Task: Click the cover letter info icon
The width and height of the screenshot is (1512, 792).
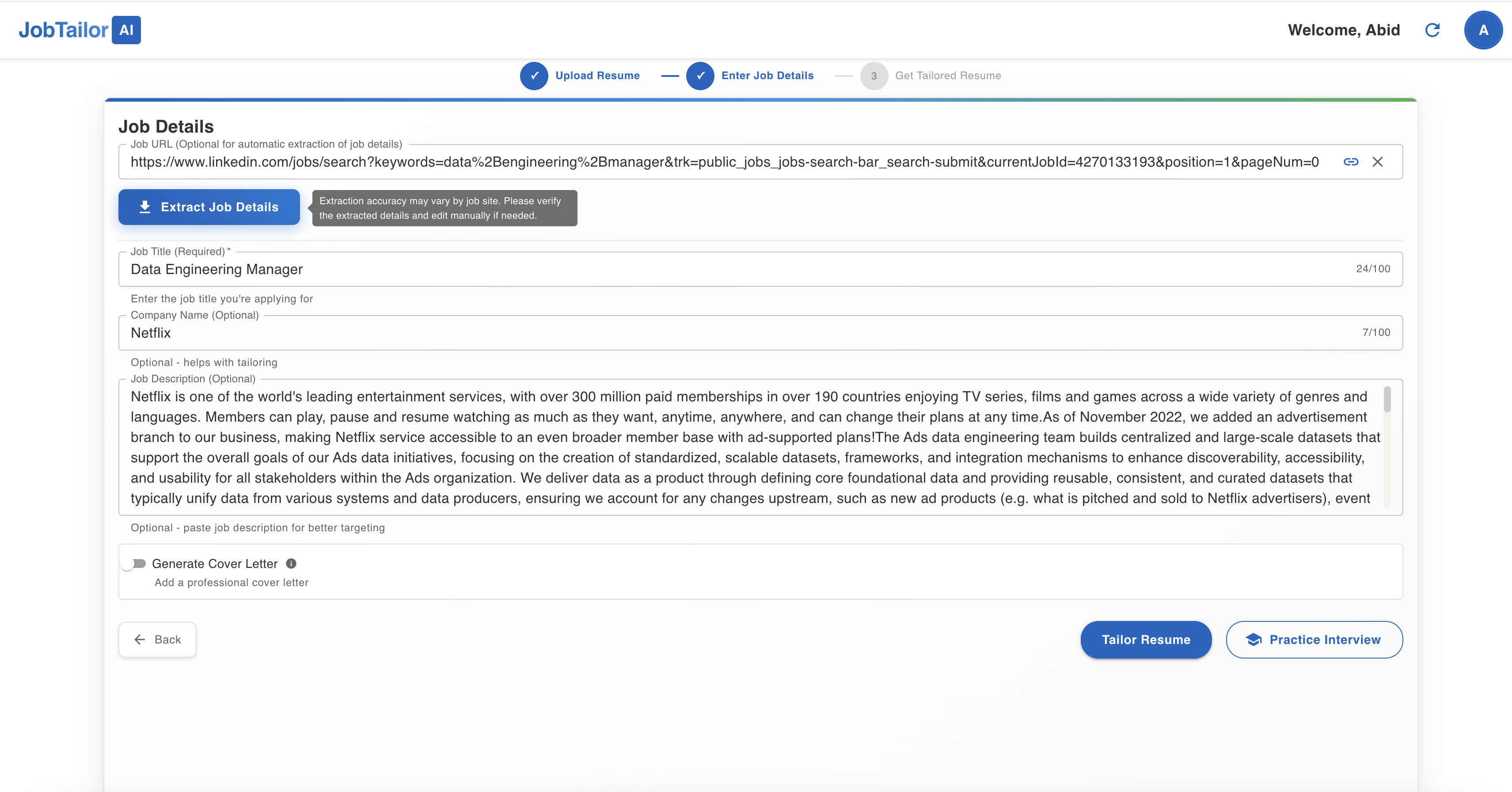Action: pos(291,564)
